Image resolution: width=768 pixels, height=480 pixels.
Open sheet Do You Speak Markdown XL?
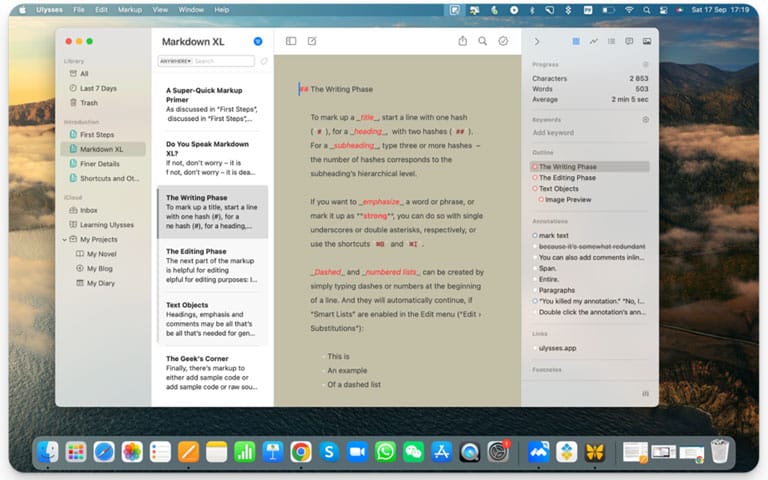coord(213,158)
